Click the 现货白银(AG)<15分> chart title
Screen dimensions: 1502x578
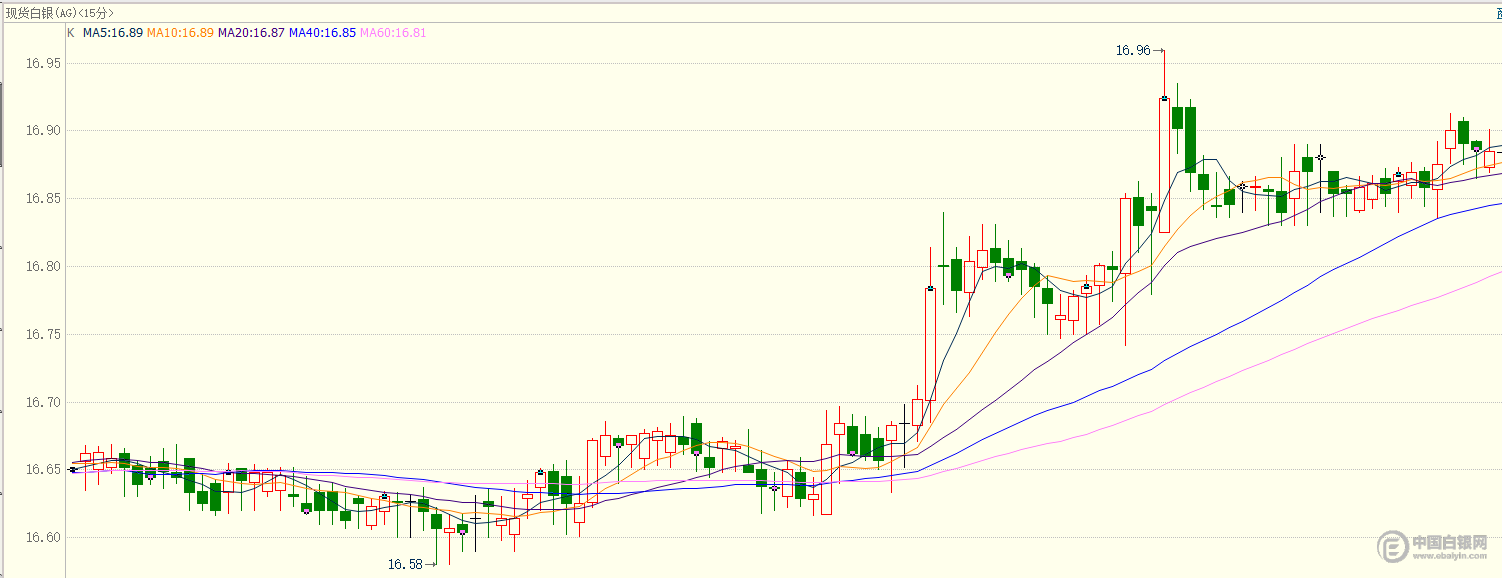click(60, 13)
